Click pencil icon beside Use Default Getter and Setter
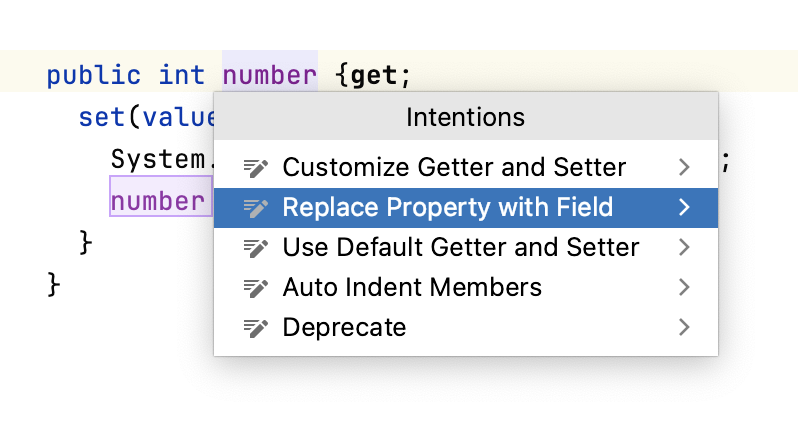The width and height of the screenshot is (798, 442). [x=257, y=247]
